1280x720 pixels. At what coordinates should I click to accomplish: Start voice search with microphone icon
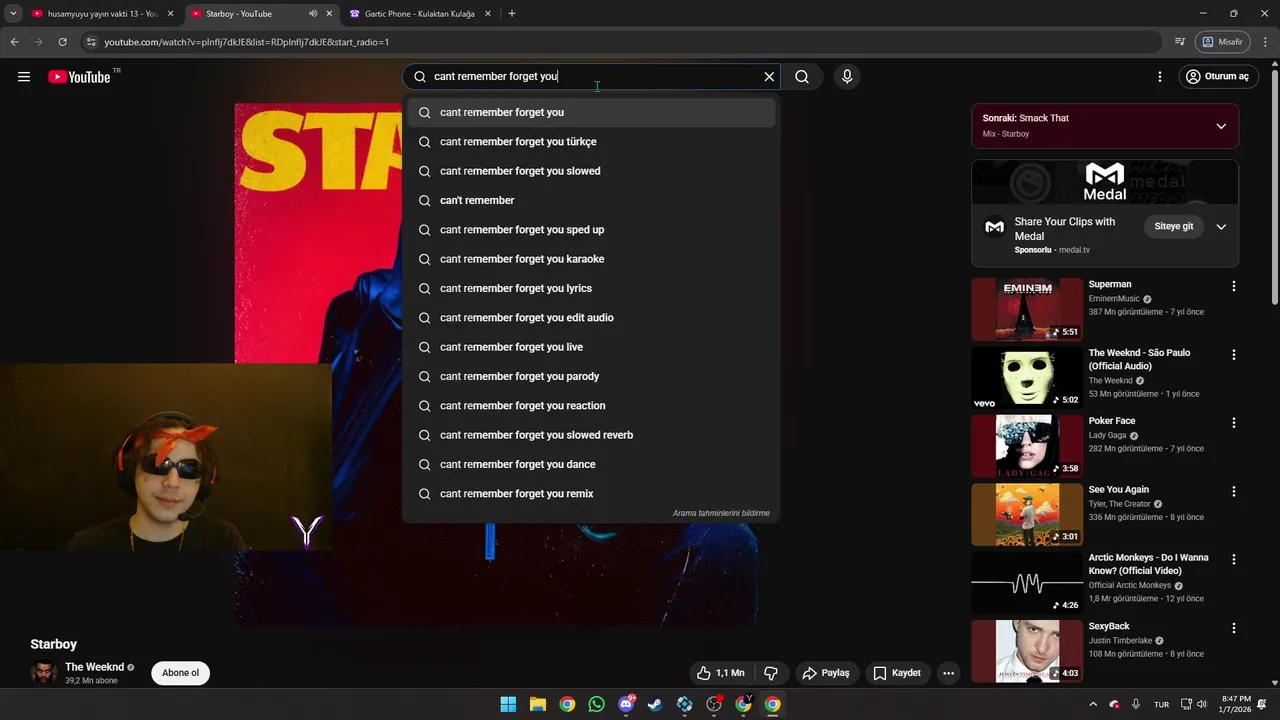tap(847, 77)
